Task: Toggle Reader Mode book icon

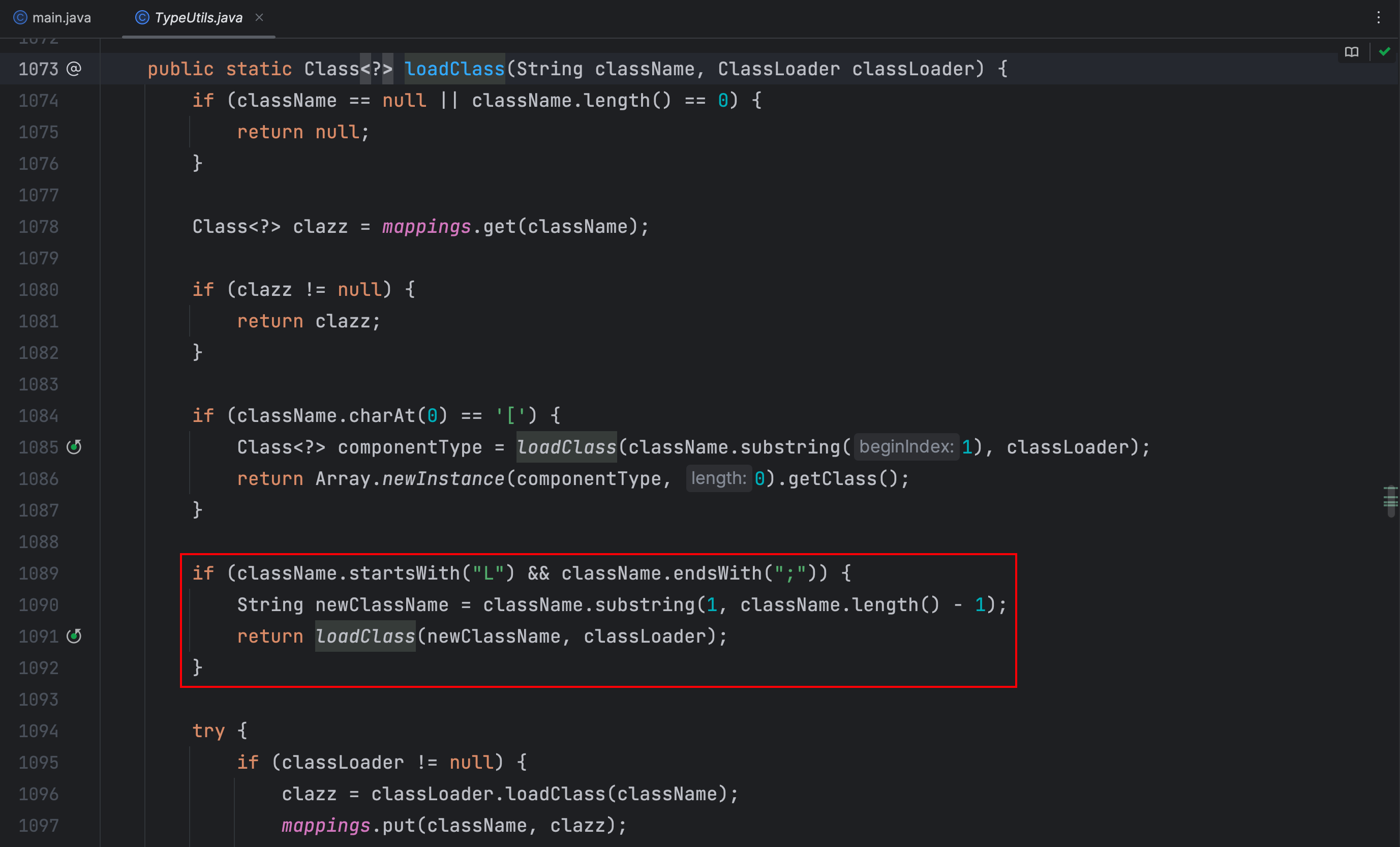Action: (1352, 52)
